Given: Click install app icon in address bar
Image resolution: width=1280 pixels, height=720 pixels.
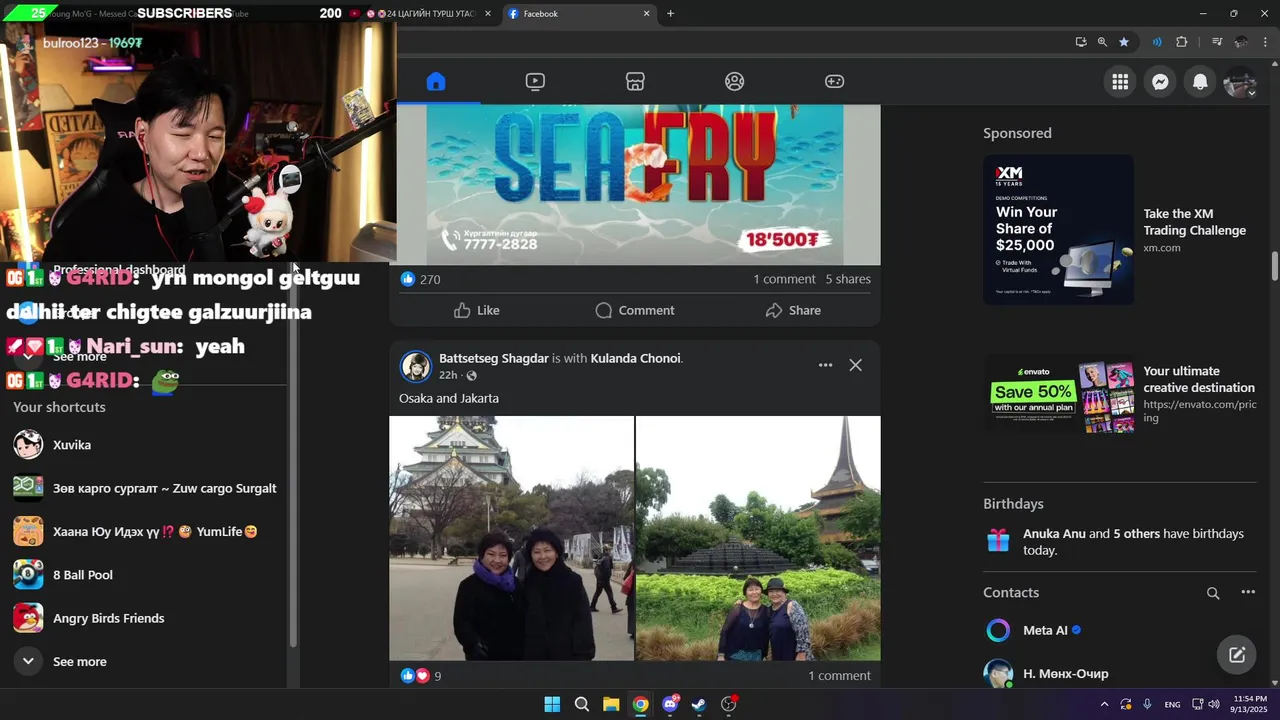Looking at the screenshot, I should [1080, 42].
